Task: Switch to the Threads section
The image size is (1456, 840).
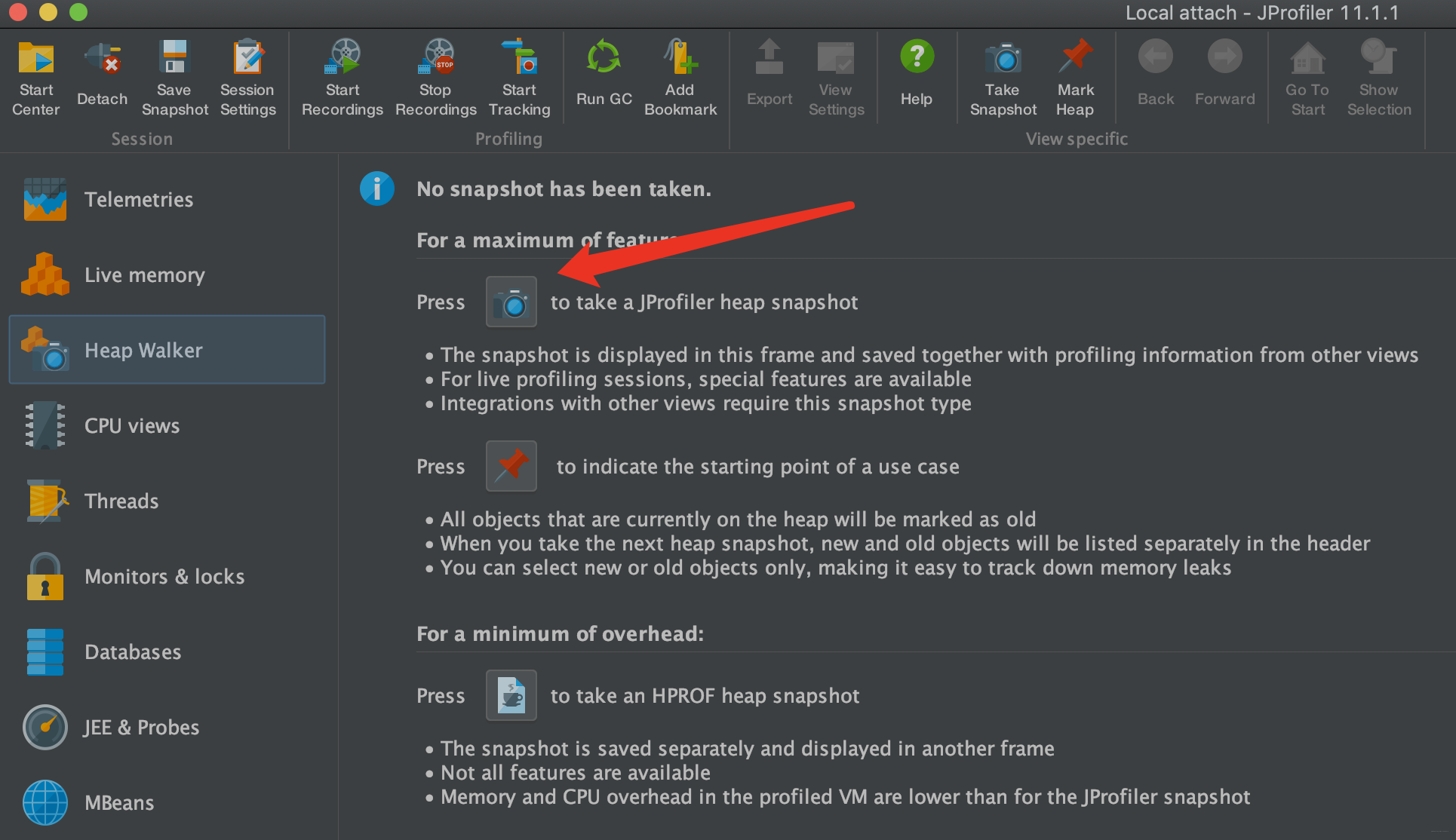Action: click(x=167, y=501)
